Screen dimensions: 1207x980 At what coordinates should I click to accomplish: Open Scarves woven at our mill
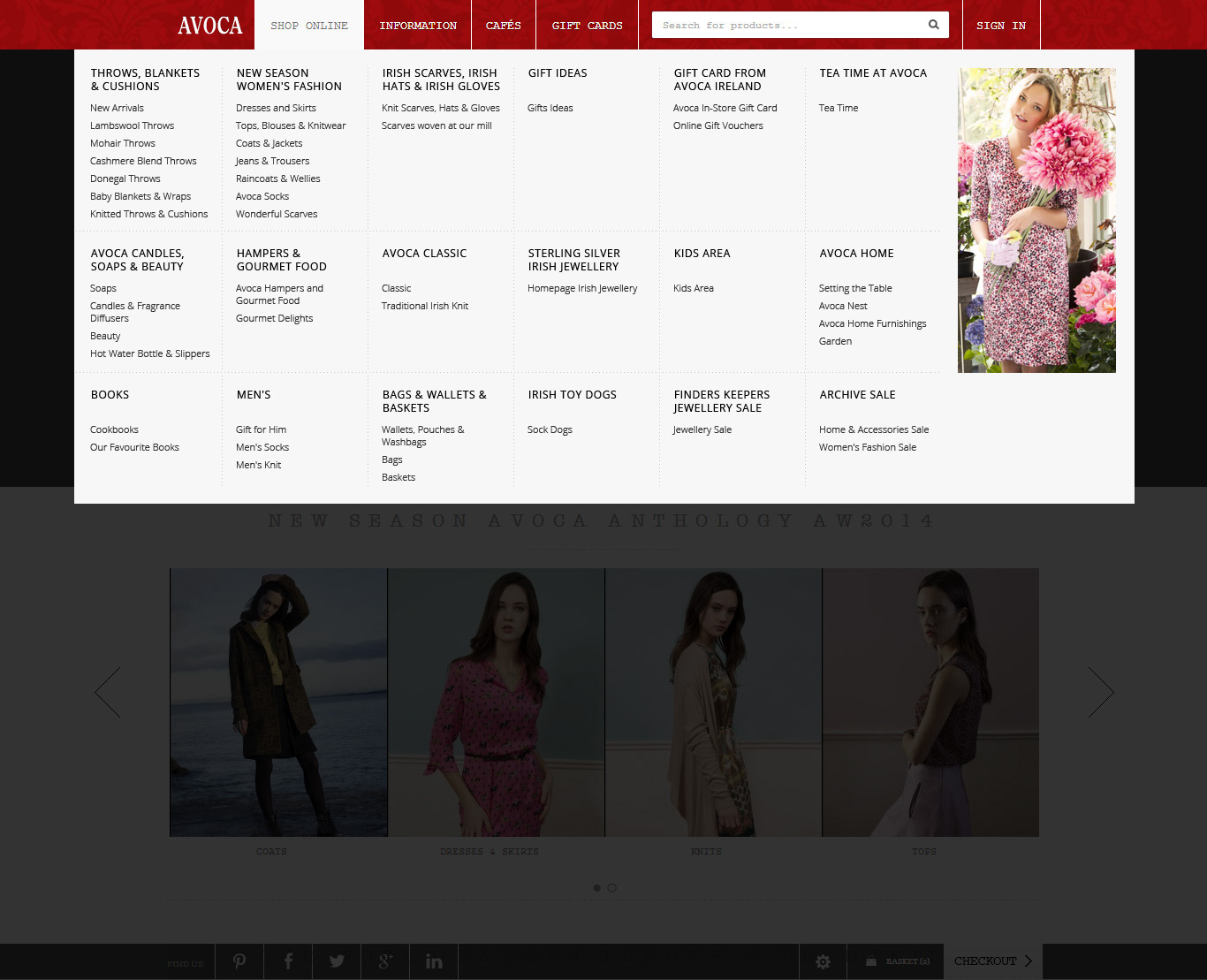[436, 125]
